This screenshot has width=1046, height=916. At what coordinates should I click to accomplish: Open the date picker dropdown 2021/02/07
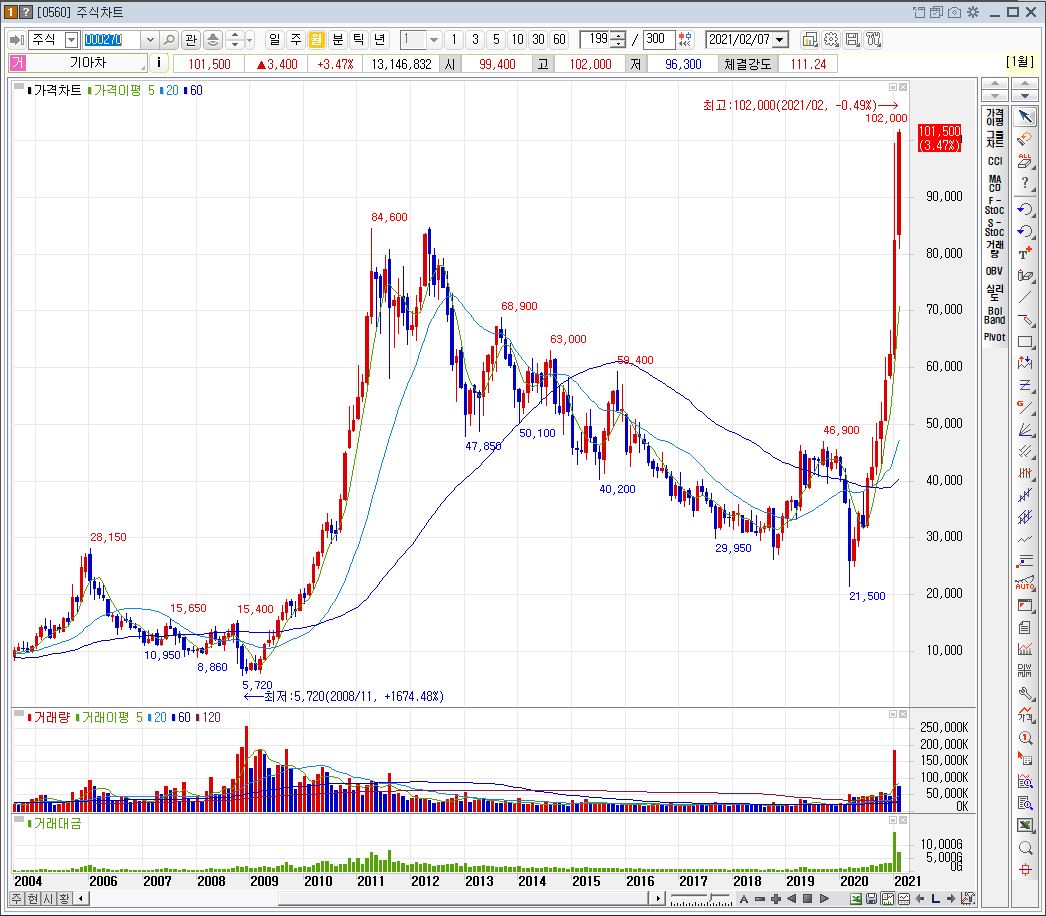[x=780, y=40]
